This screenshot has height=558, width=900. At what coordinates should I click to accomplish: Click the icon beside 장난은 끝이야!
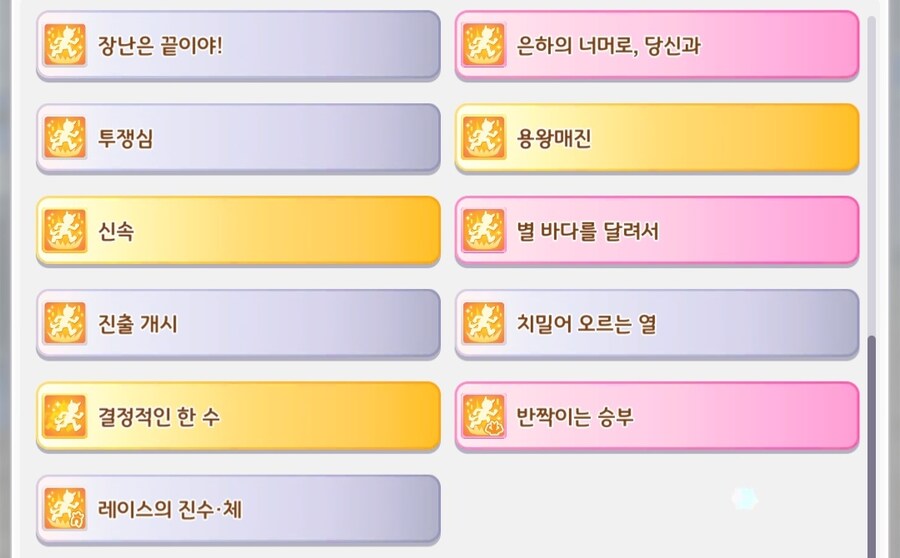coord(65,45)
